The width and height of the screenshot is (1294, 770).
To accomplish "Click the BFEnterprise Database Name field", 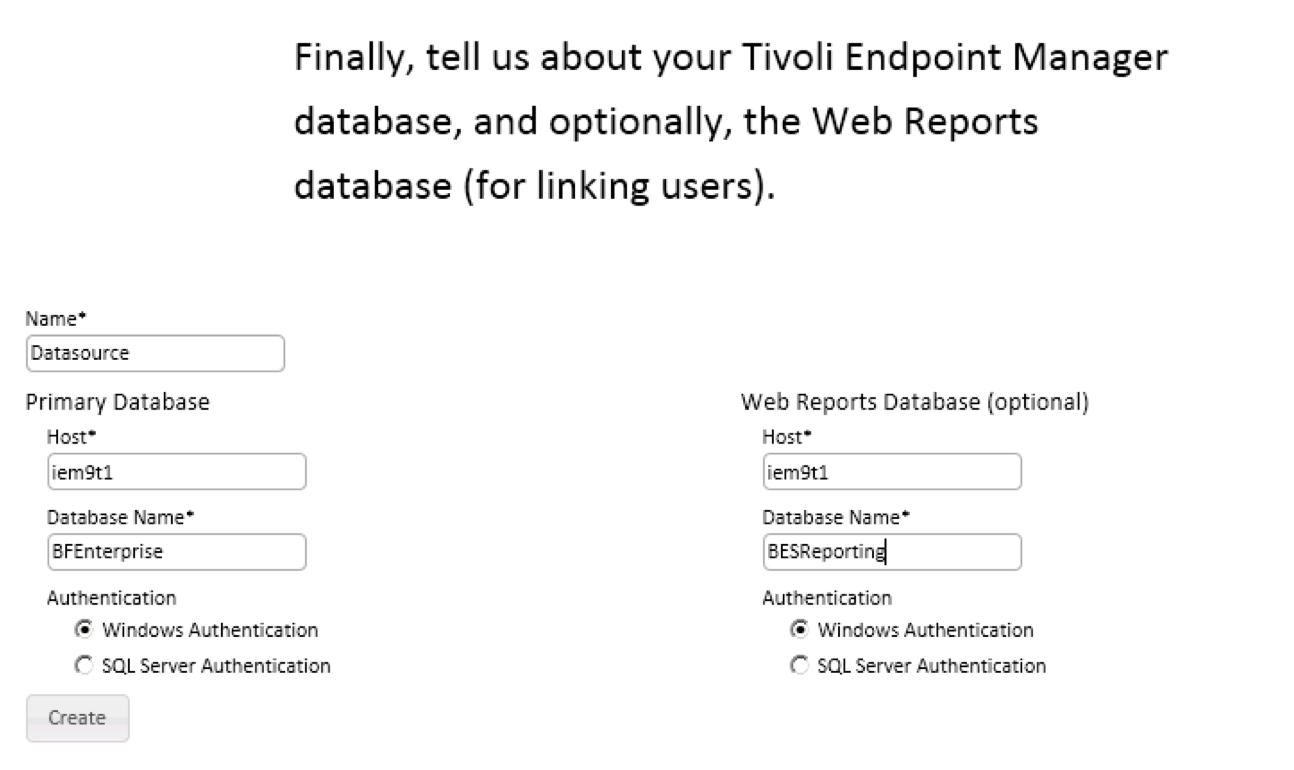I will 176,552.
